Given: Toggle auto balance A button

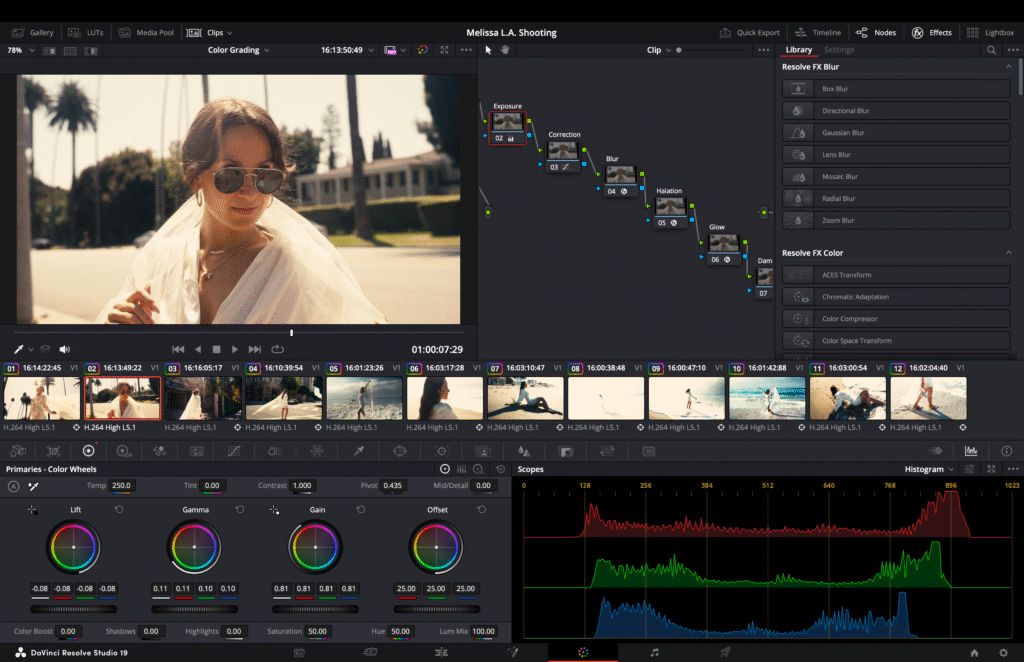Looking at the screenshot, I should click(x=14, y=486).
